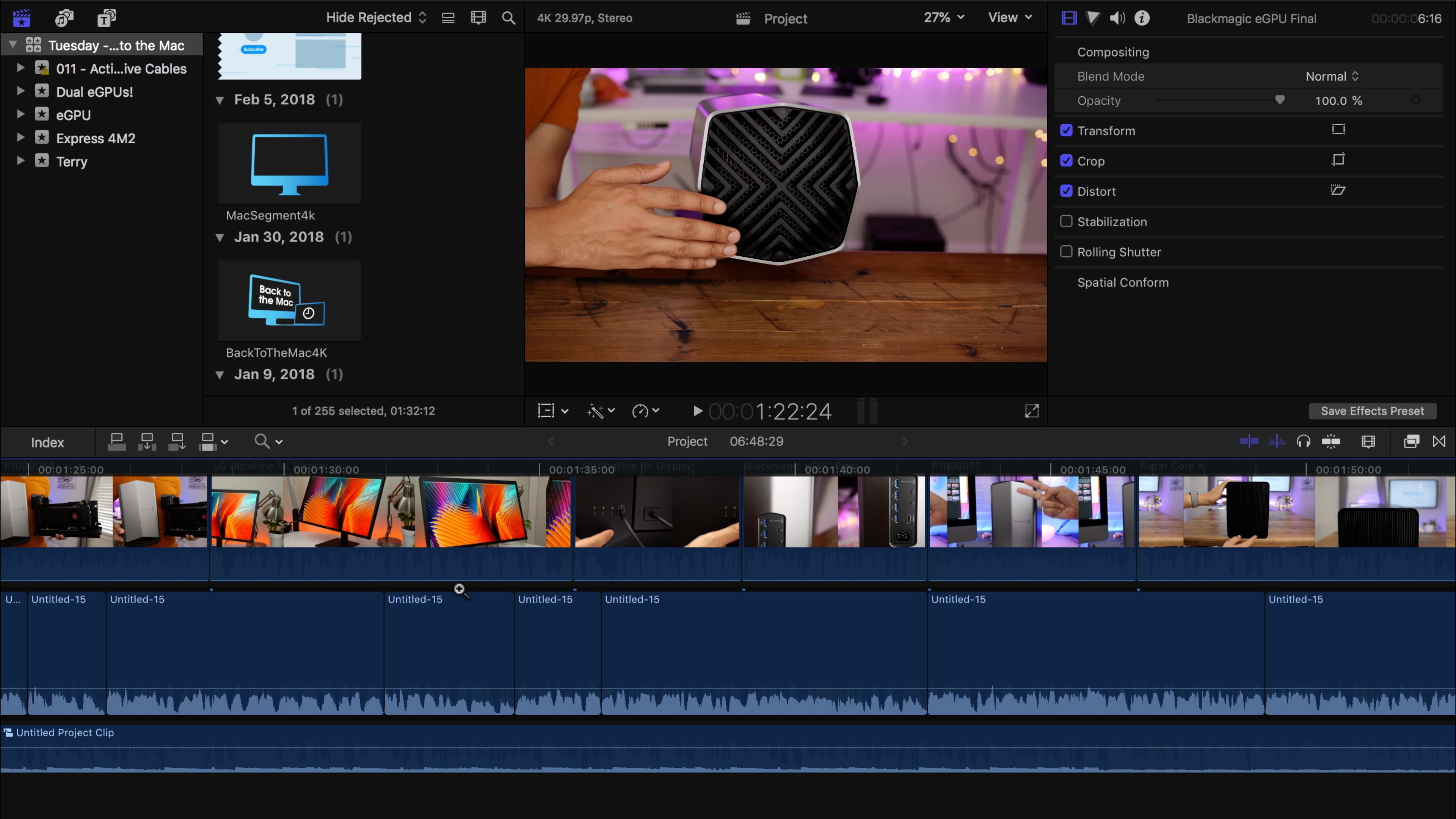
Task: Open the enhancement magic wand menu
Action: pyautogui.click(x=601, y=411)
